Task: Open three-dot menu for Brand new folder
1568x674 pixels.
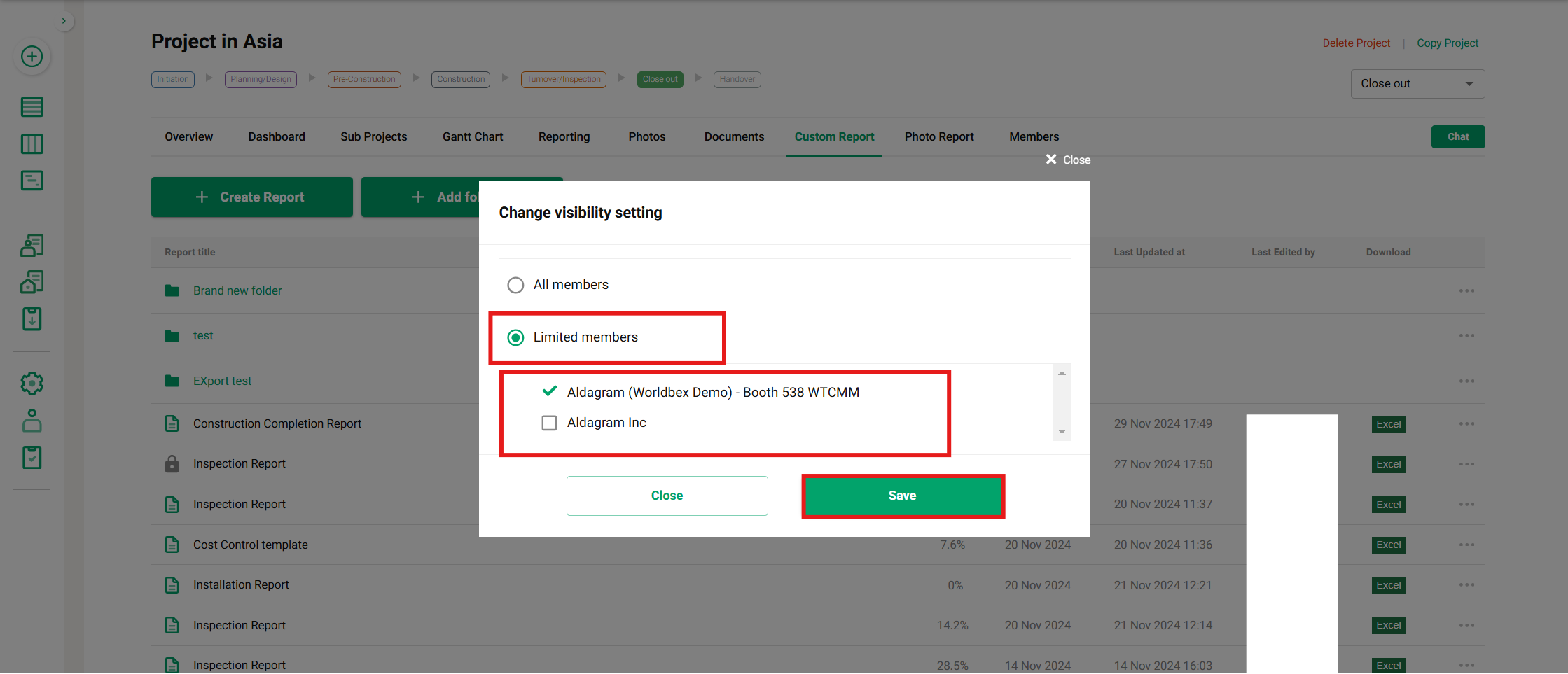Action: [x=1466, y=290]
